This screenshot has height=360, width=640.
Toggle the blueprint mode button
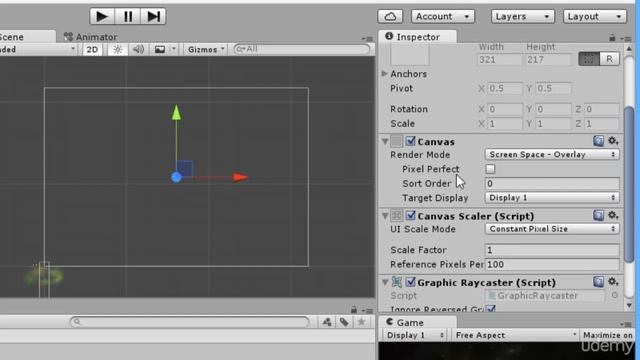click(589, 59)
